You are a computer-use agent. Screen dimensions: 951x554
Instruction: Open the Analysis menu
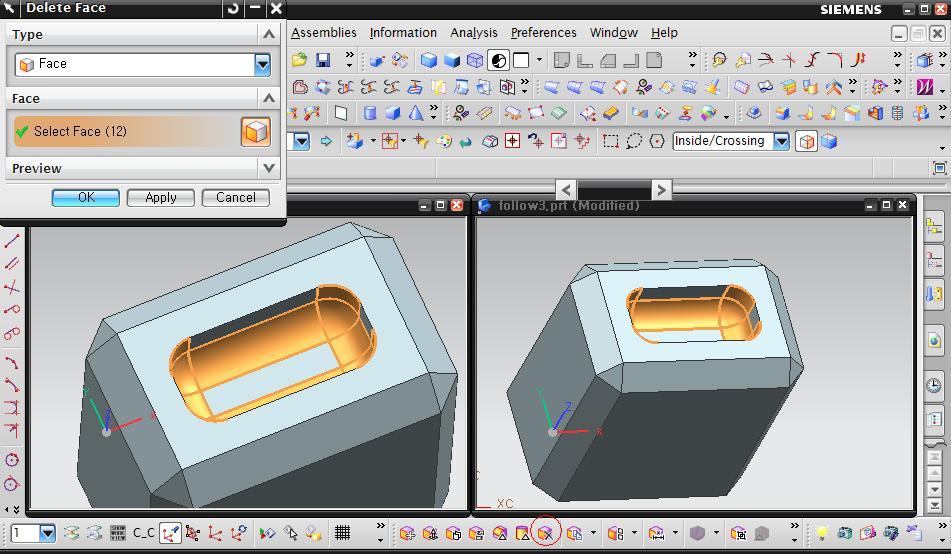(x=473, y=32)
